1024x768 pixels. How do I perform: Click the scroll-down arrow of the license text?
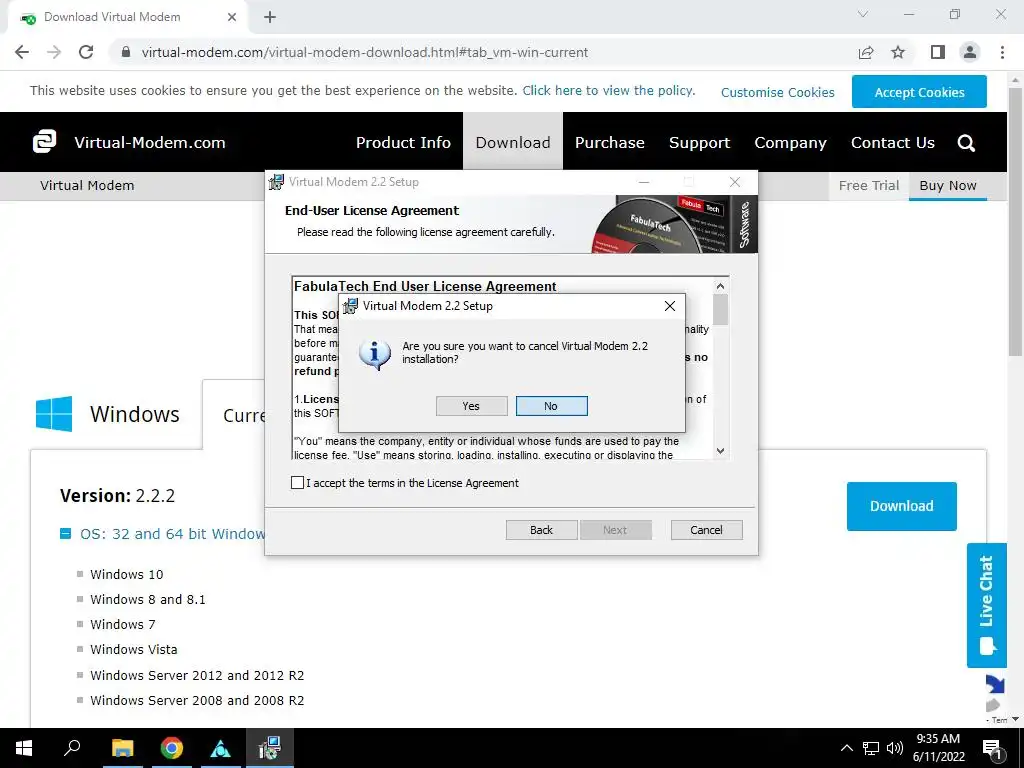[720, 450]
